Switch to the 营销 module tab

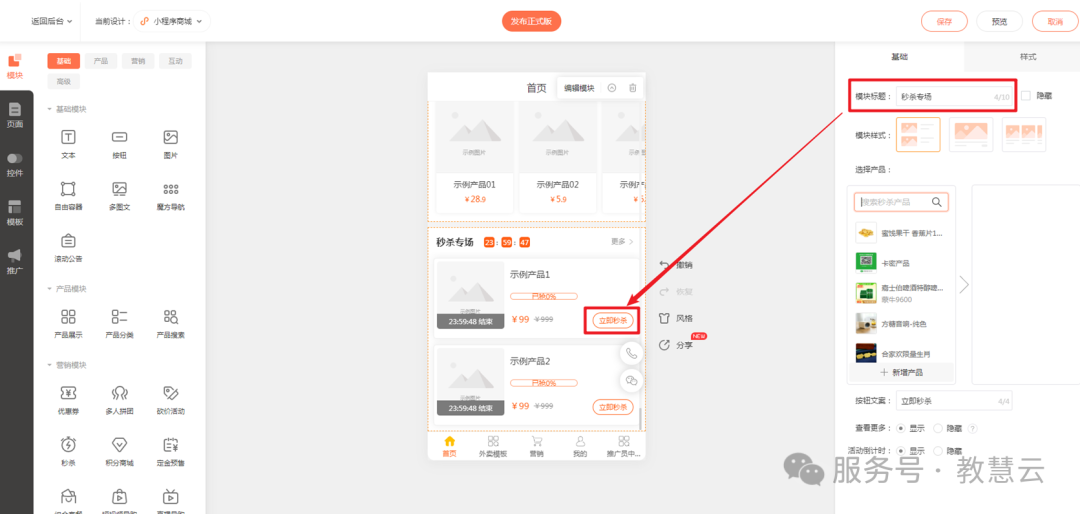137,61
